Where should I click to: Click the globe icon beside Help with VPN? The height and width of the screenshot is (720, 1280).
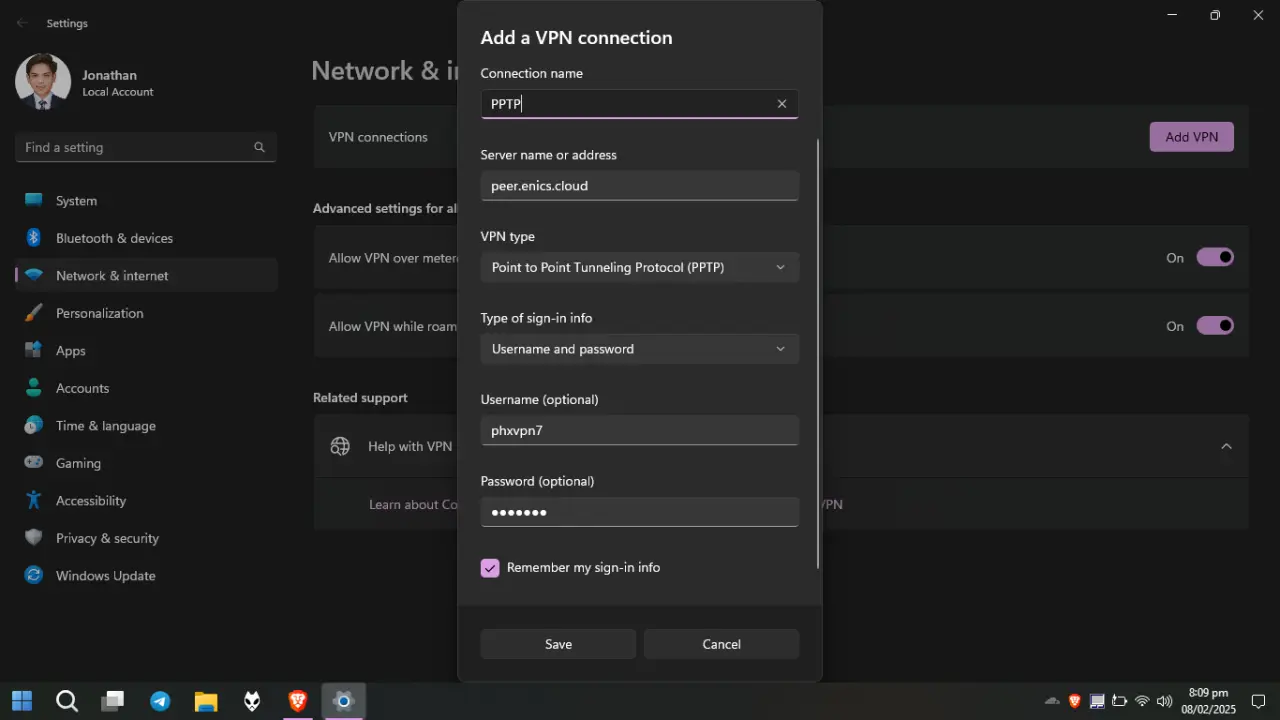tap(340, 446)
